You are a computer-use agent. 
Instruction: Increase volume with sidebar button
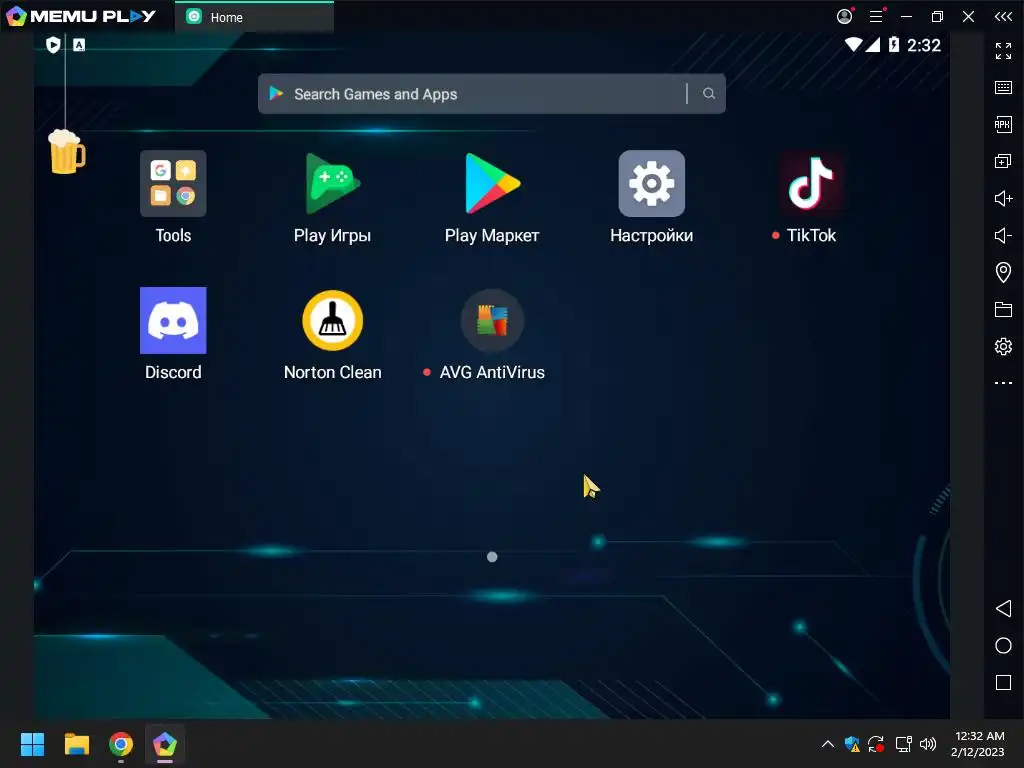1003,198
